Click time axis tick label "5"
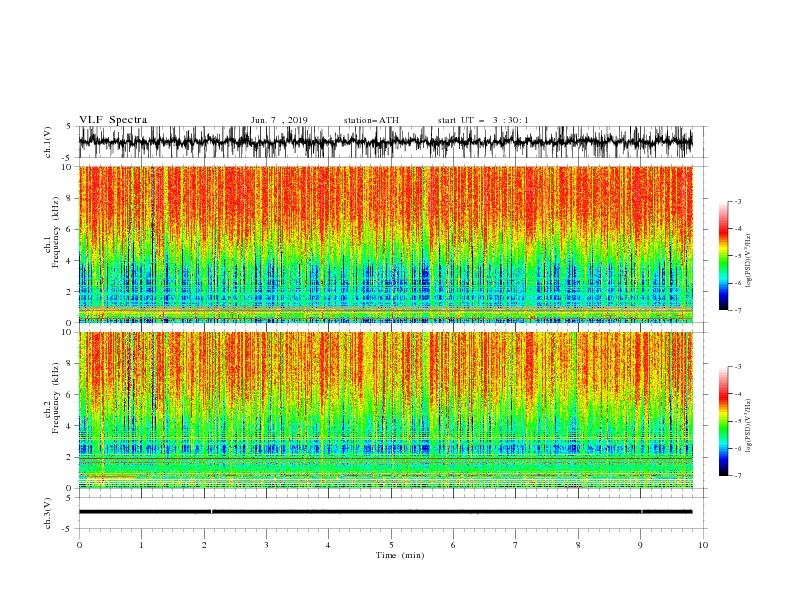The height and width of the screenshot is (612, 792). tap(391, 545)
